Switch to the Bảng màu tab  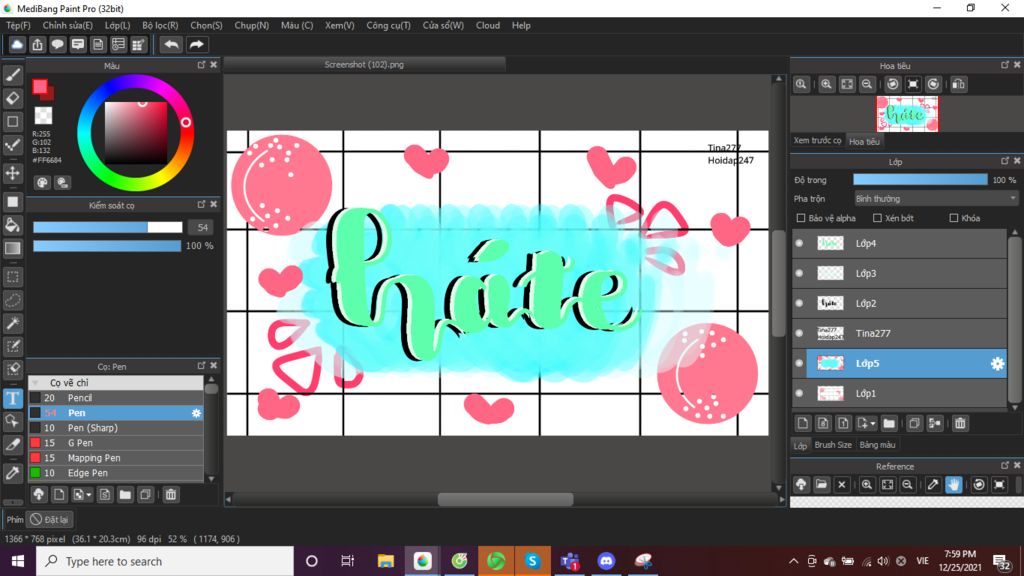click(877, 445)
